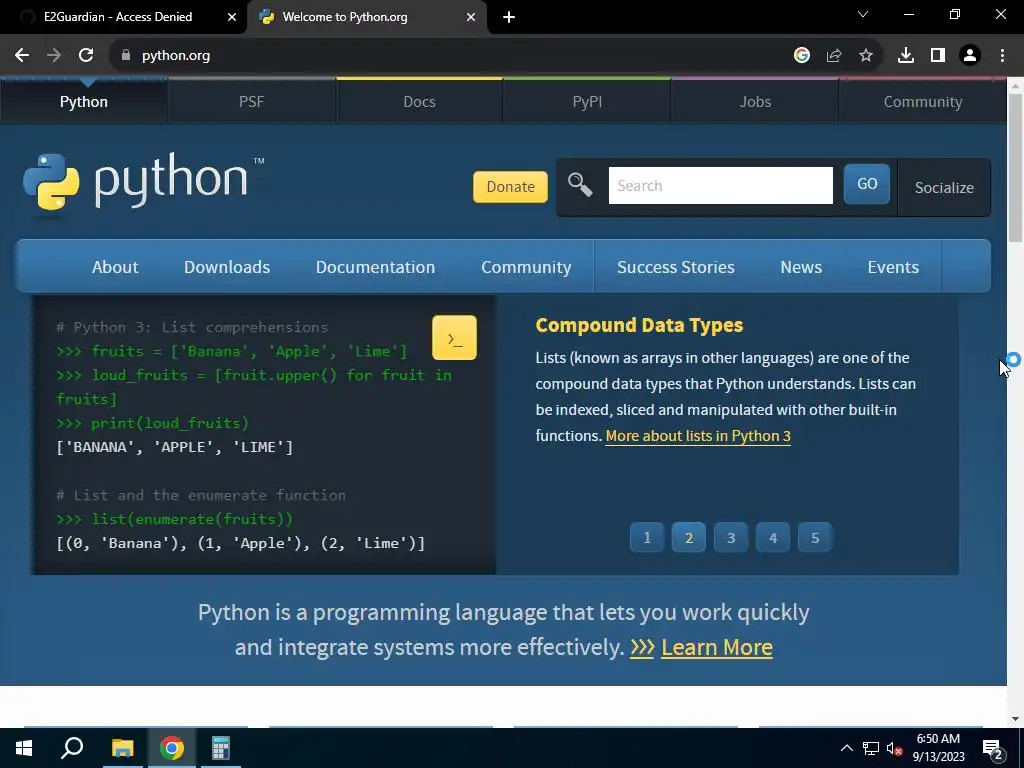The width and height of the screenshot is (1024, 768).
Task: Open the Documentation menu
Action: coord(376,267)
